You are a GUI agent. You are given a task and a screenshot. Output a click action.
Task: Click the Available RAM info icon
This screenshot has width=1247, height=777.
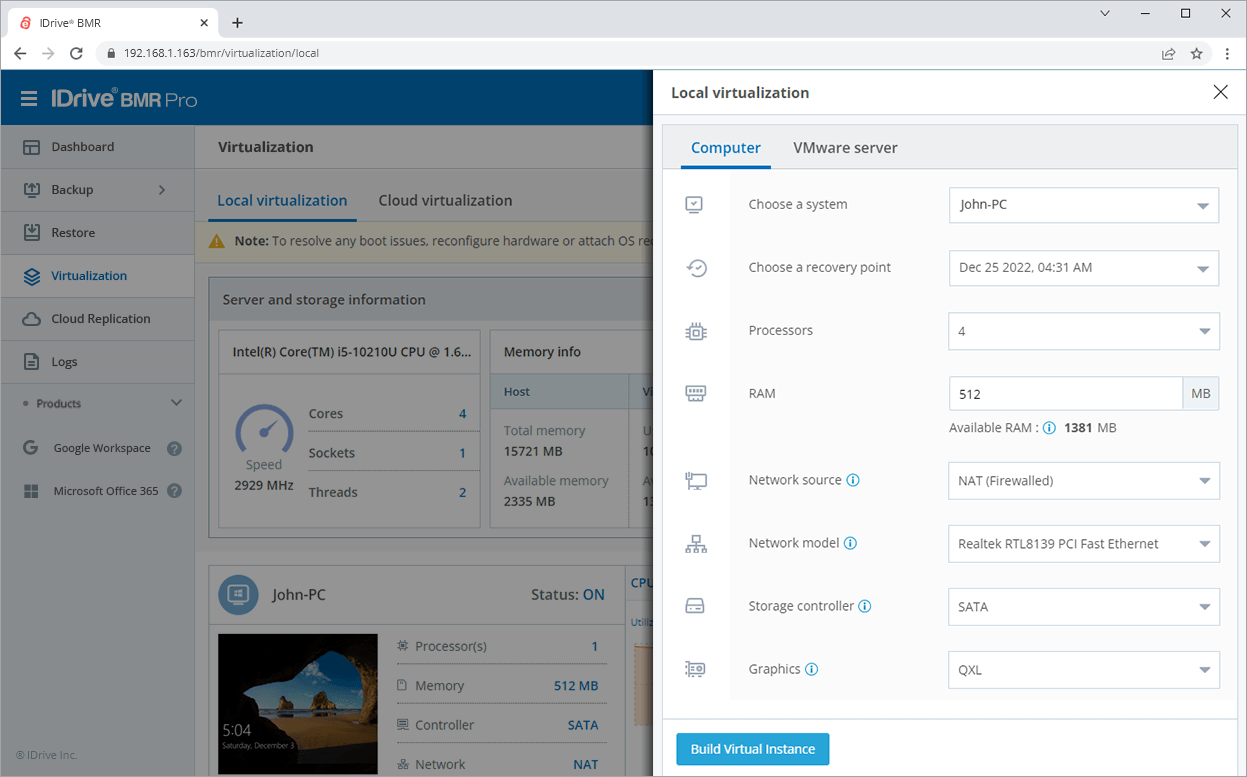pos(1049,428)
